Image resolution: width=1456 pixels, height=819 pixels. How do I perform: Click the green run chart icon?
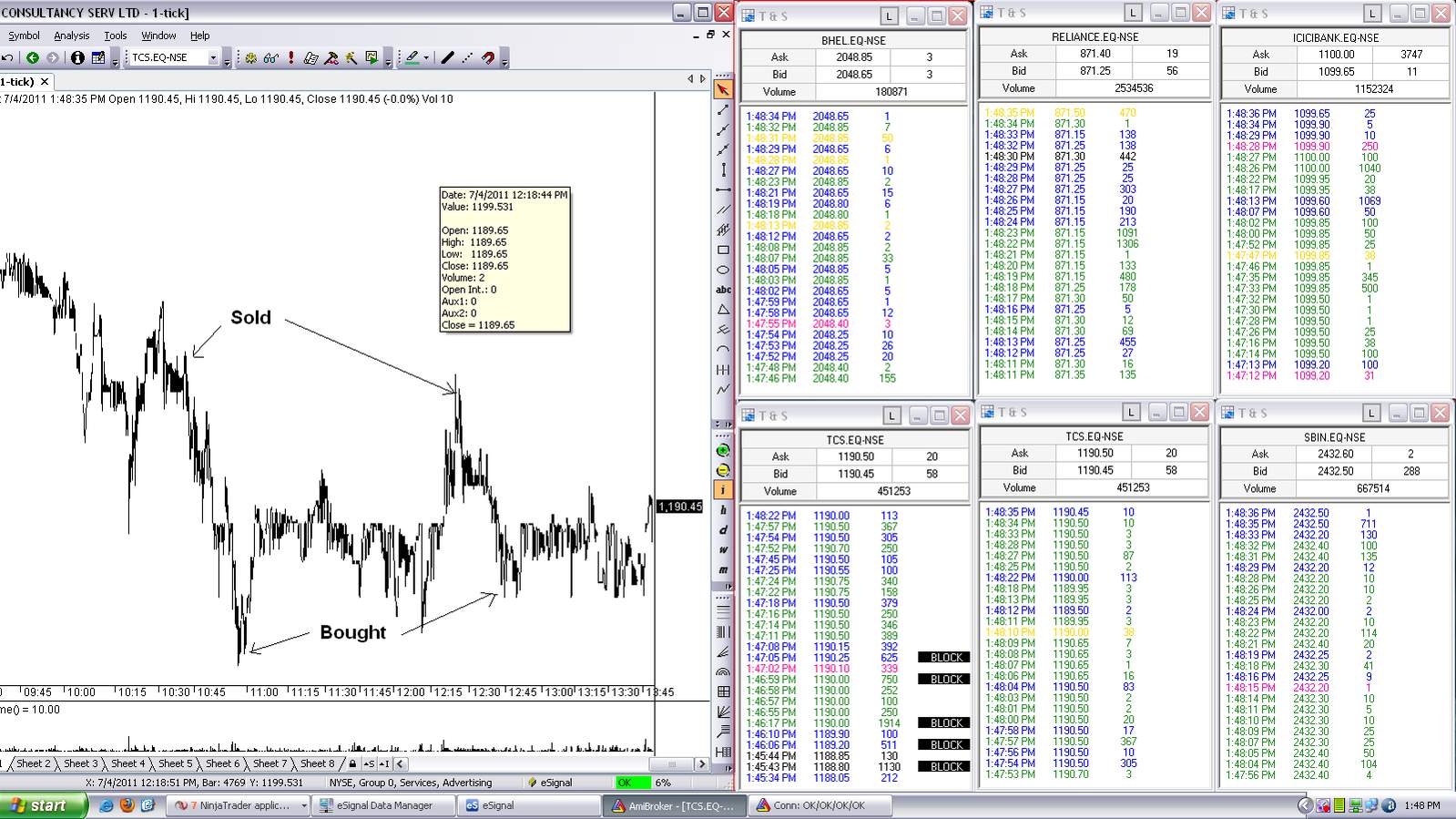click(x=372, y=57)
